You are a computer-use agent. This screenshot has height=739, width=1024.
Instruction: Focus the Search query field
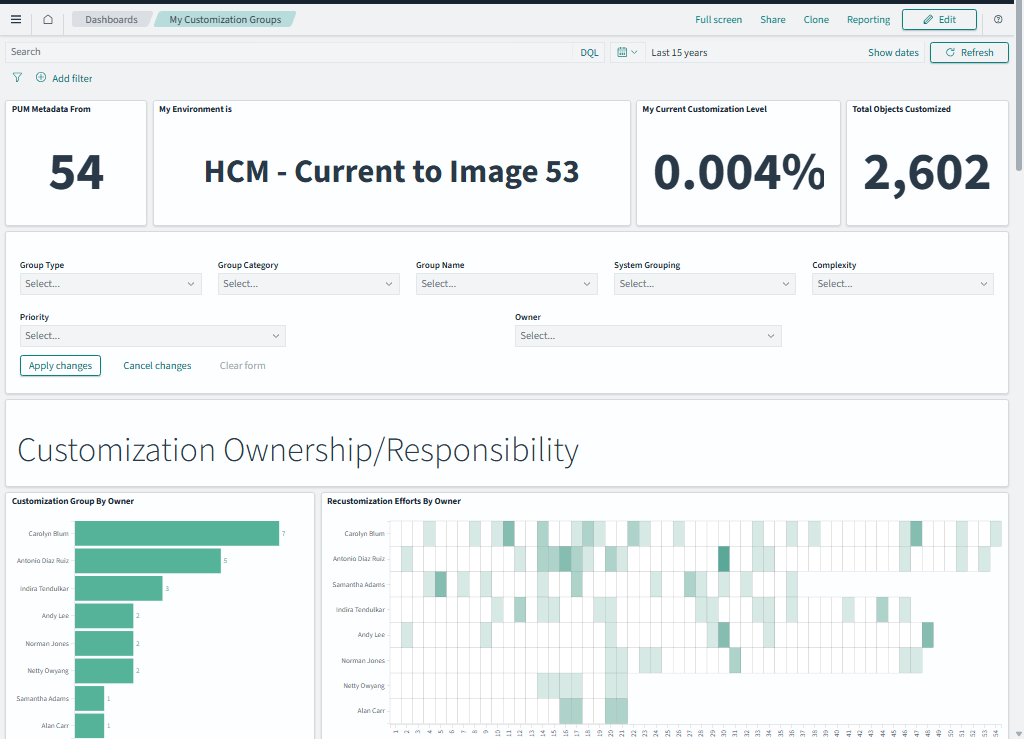pos(290,52)
